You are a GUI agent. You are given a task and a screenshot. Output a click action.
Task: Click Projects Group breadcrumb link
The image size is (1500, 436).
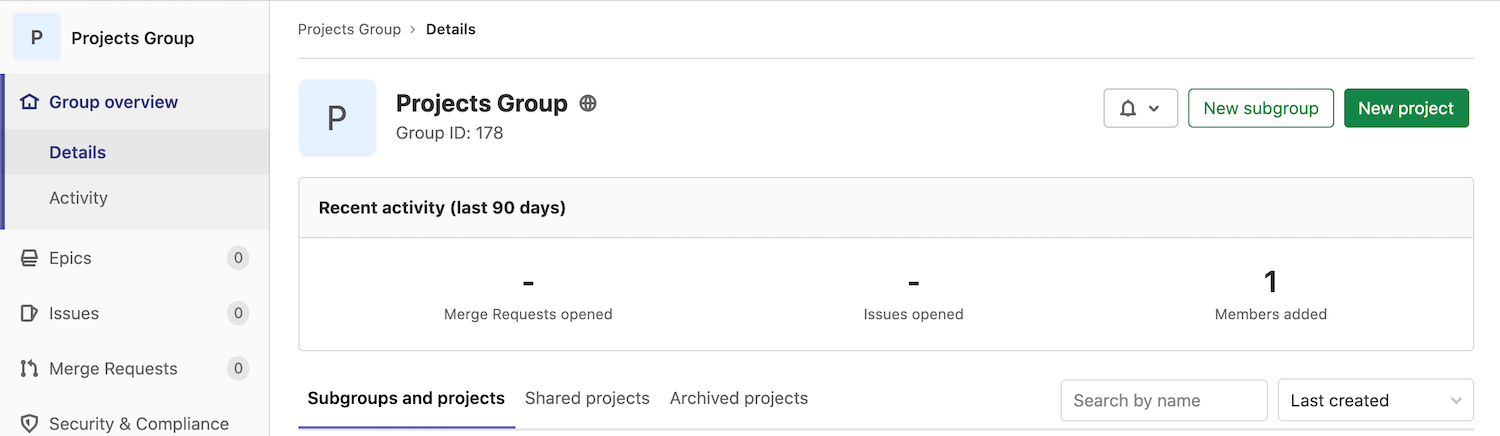pos(349,29)
